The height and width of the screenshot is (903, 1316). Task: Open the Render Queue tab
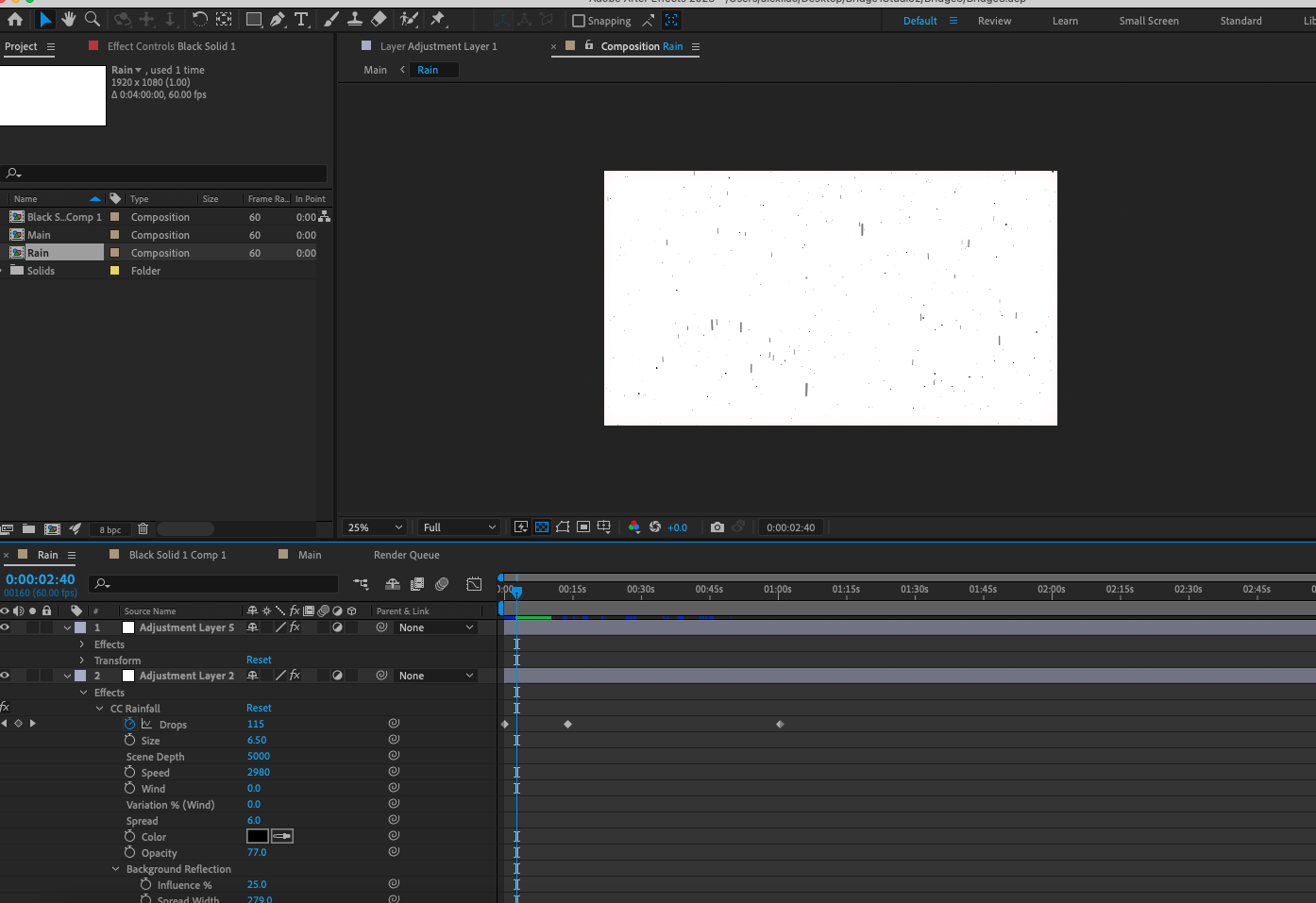pos(407,555)
